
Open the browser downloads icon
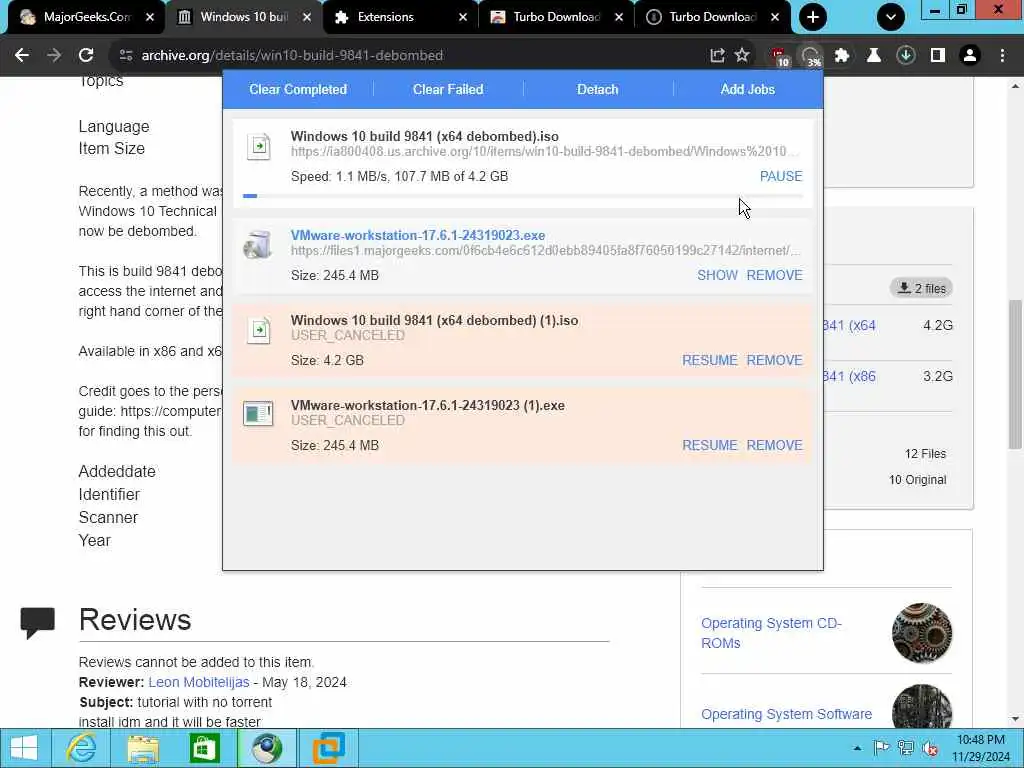point(906,56)
